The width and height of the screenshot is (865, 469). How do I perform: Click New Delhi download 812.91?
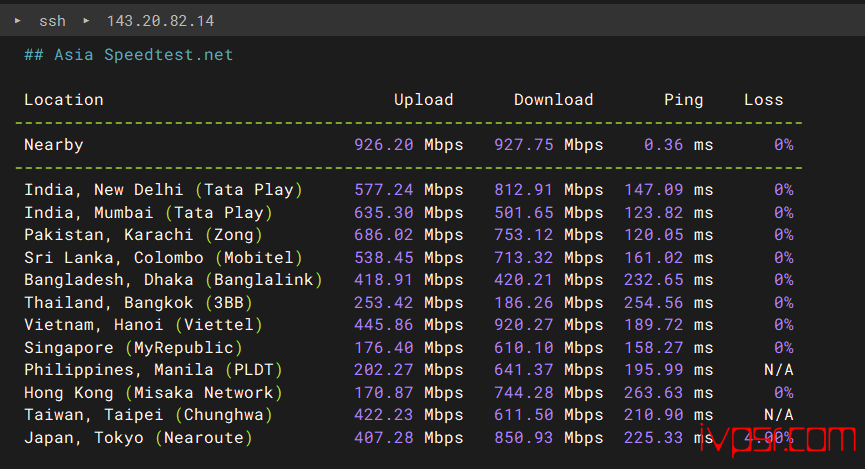[x=524, y=190]
